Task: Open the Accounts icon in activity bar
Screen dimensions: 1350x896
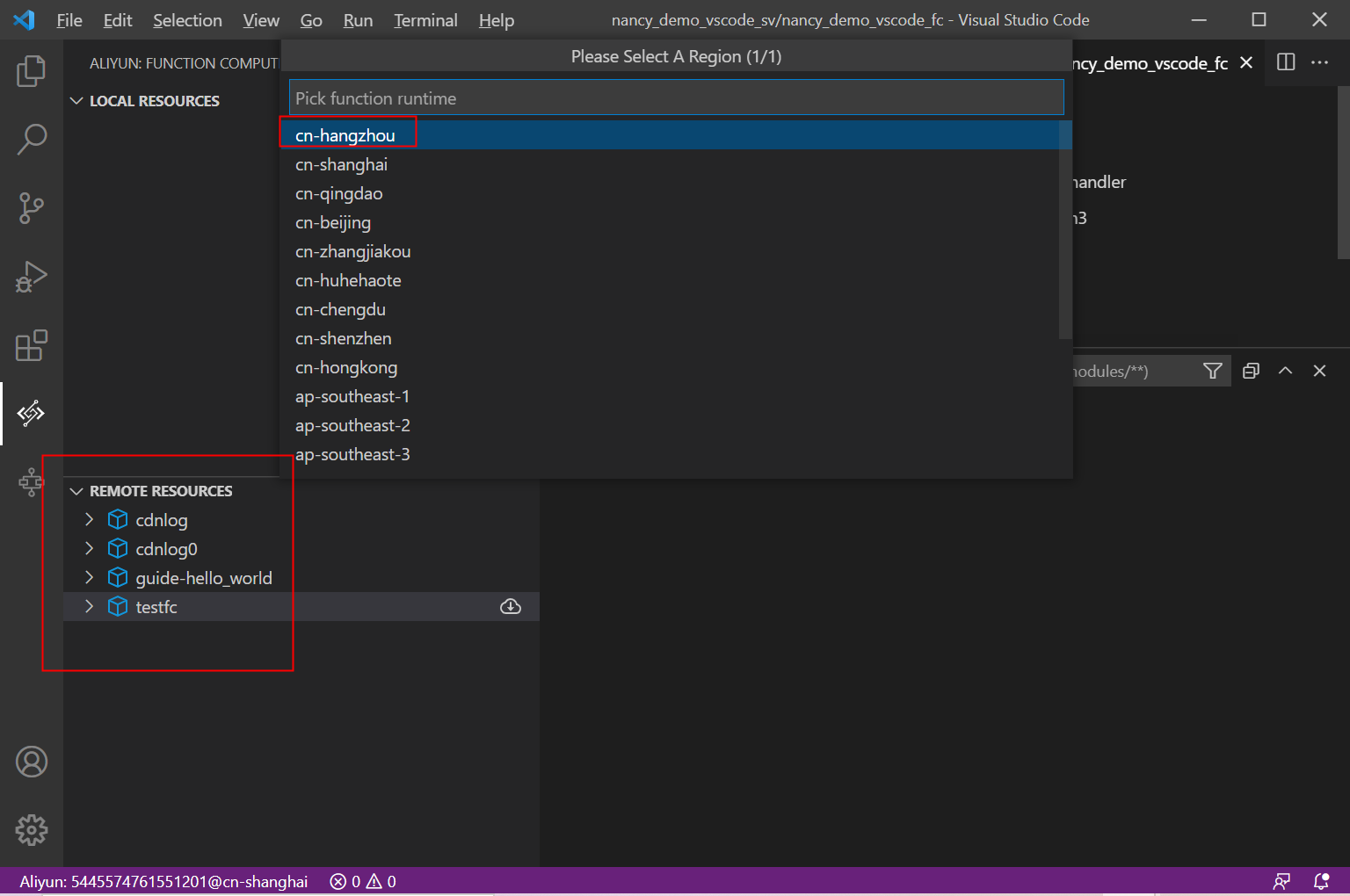Action: tap(32, 762)
